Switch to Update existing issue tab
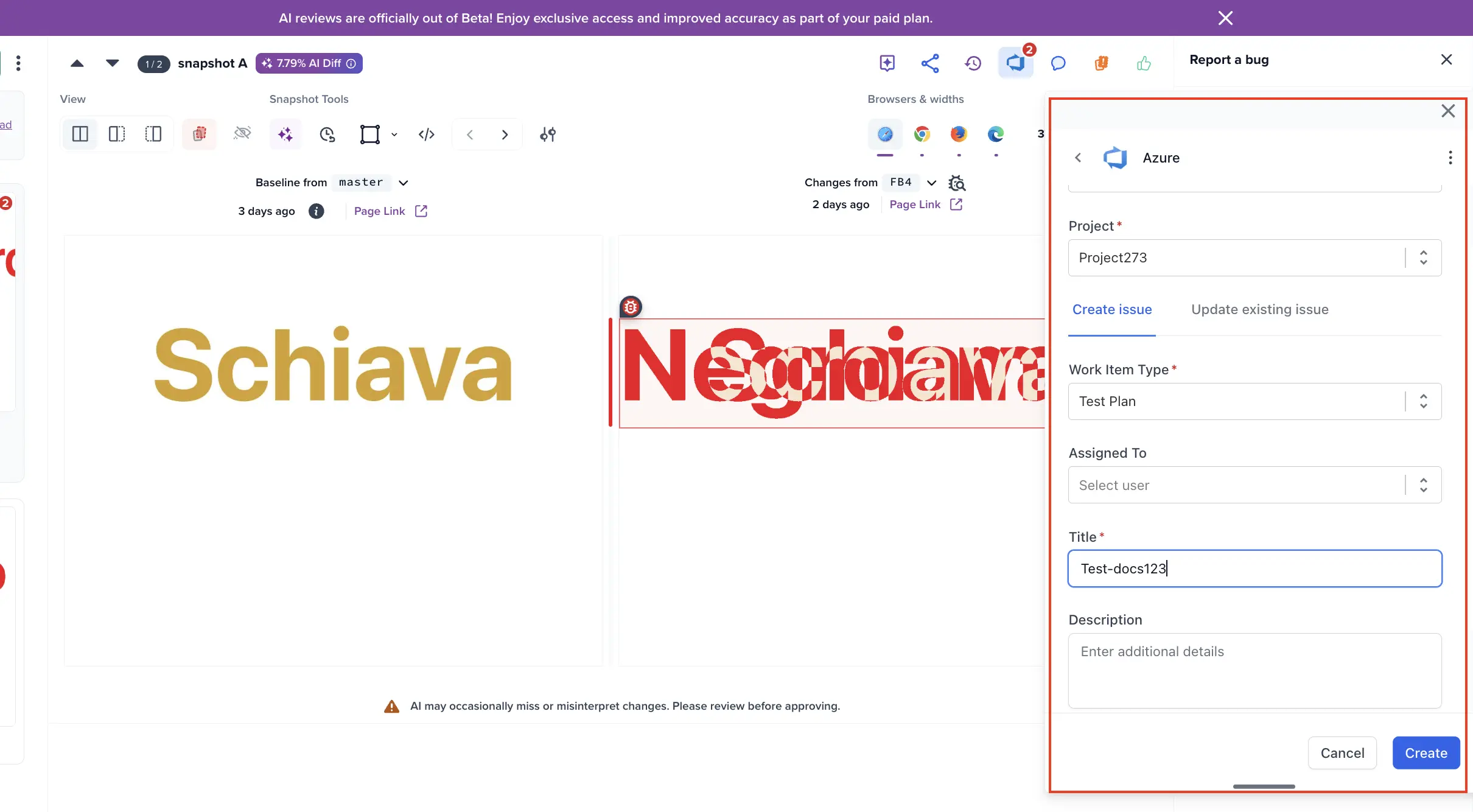Screen dimensions: 1473x812 (1259, 309)
